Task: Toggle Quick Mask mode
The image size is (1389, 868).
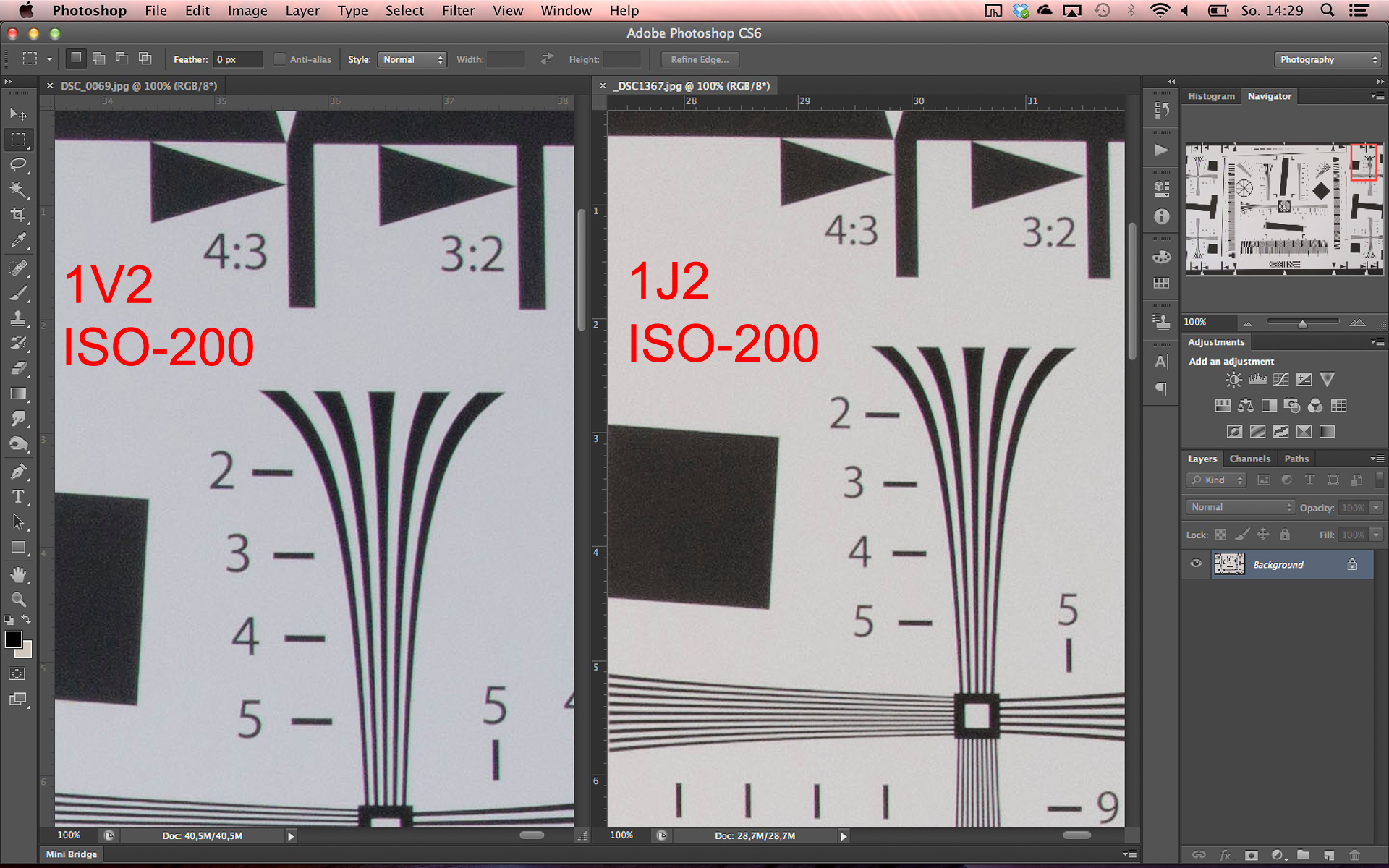Action: [17, 673]
